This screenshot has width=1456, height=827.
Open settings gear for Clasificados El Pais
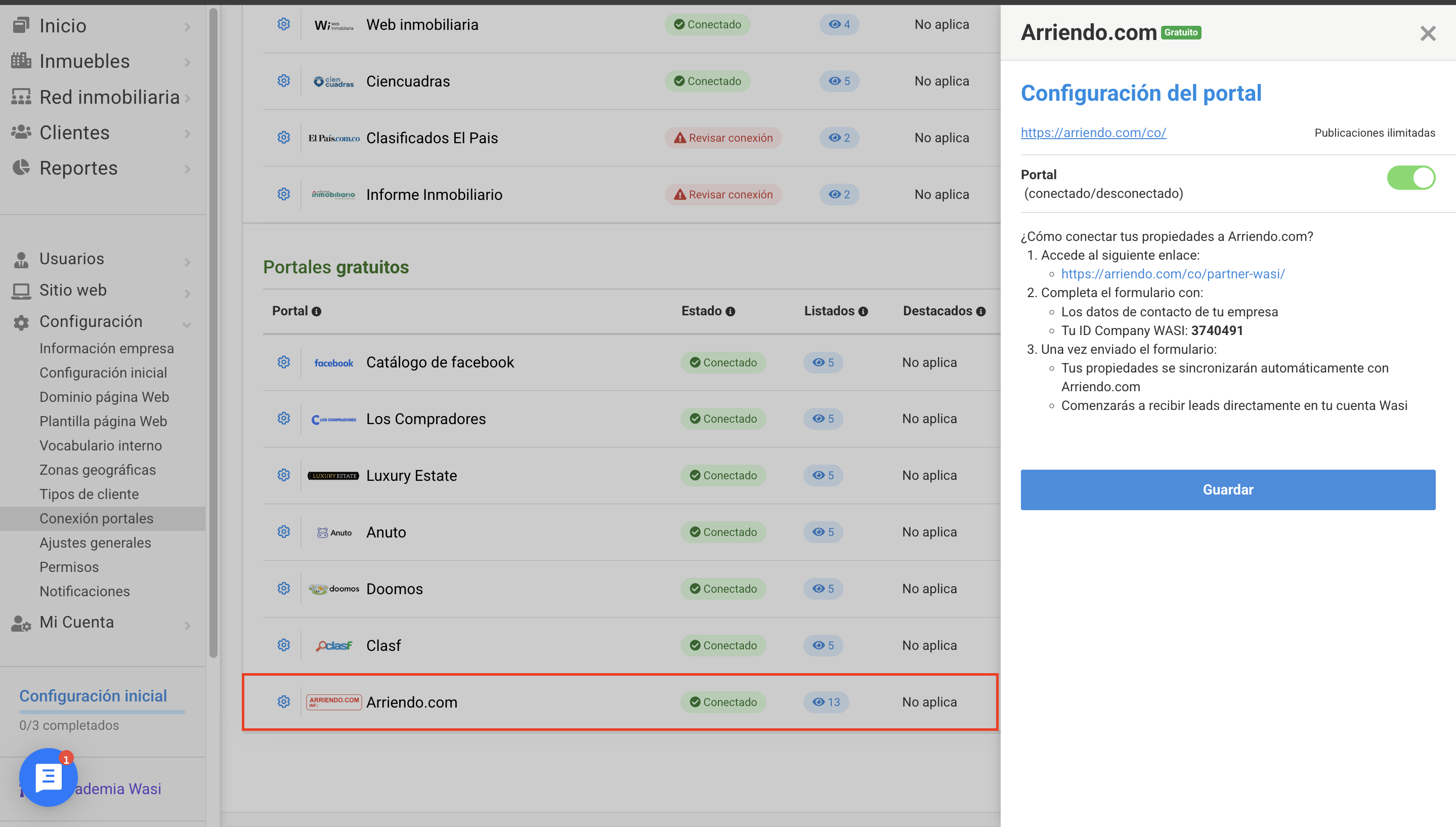(284, 138)
